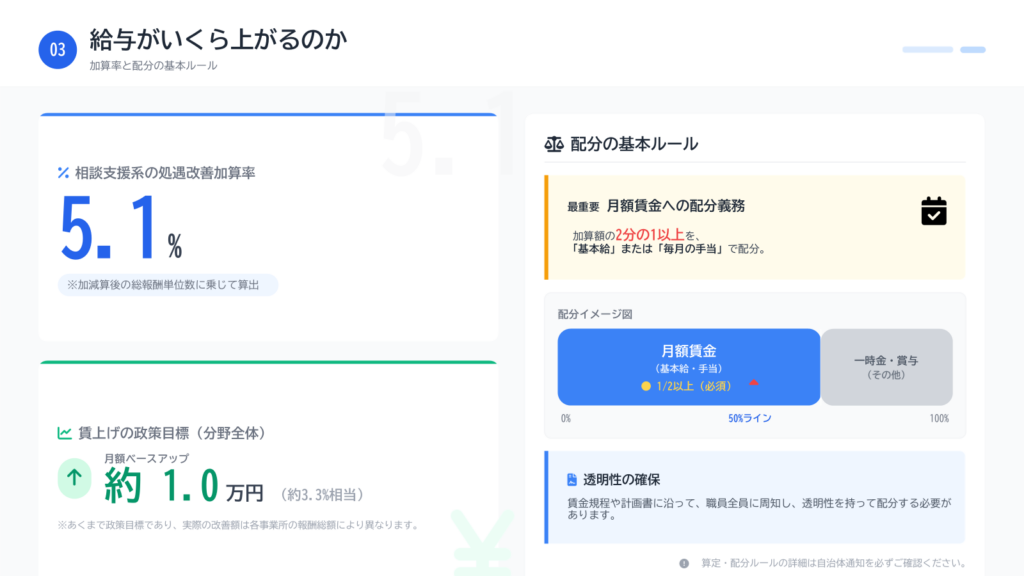Click the small red triangle marker
The height and width of the screenshot is (576, 1024).
pyautogui.click(x=754, y=383)
